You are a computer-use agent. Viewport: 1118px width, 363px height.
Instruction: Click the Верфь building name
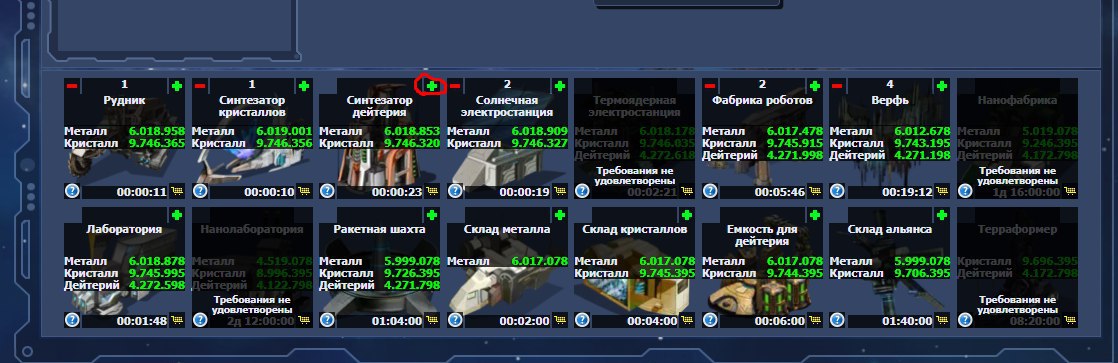(890, 101)
